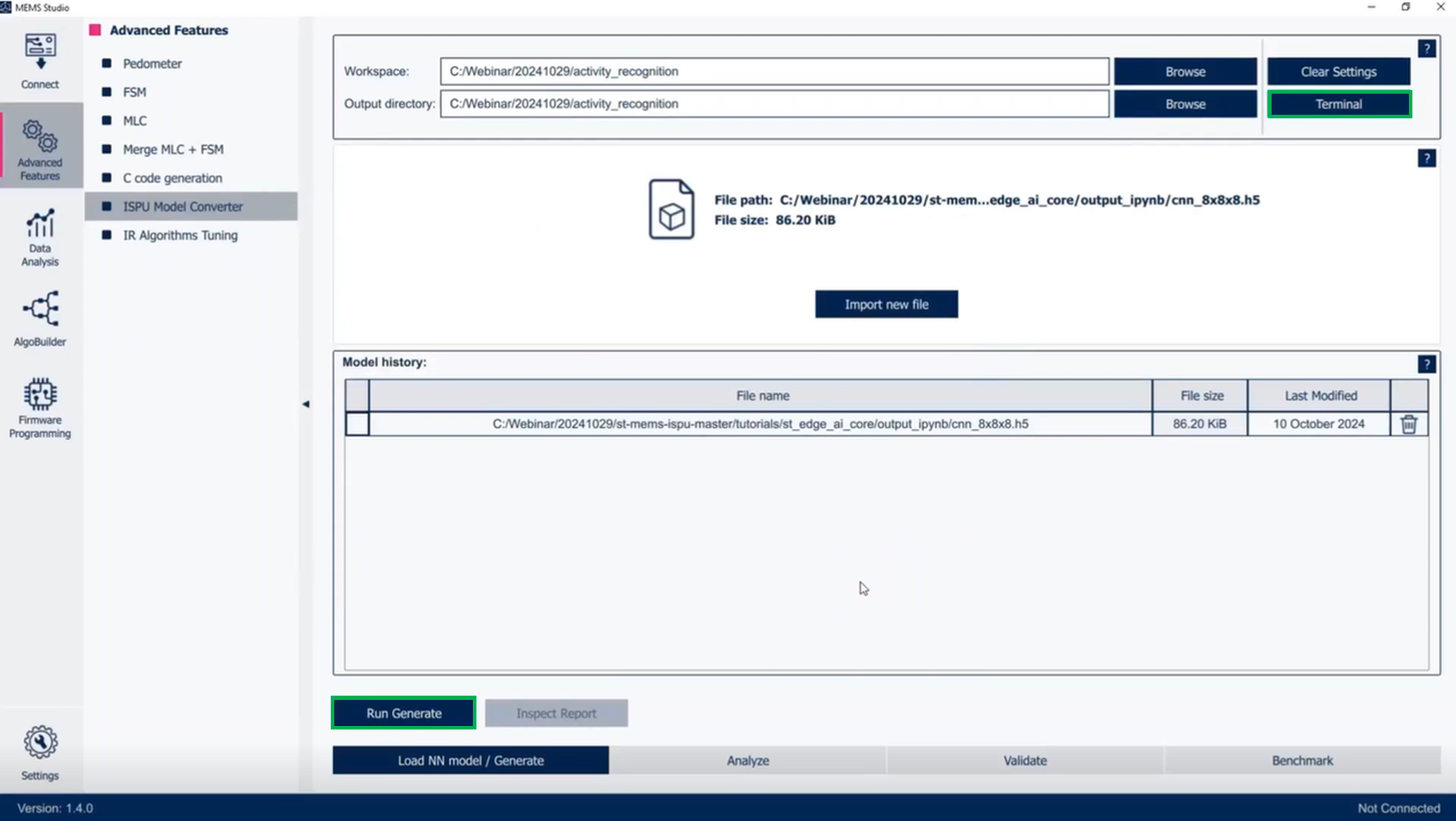This screenshot has height=821, width=1456.
Task: Open the Terminal settings button
Action: [x=1338, y=104]
